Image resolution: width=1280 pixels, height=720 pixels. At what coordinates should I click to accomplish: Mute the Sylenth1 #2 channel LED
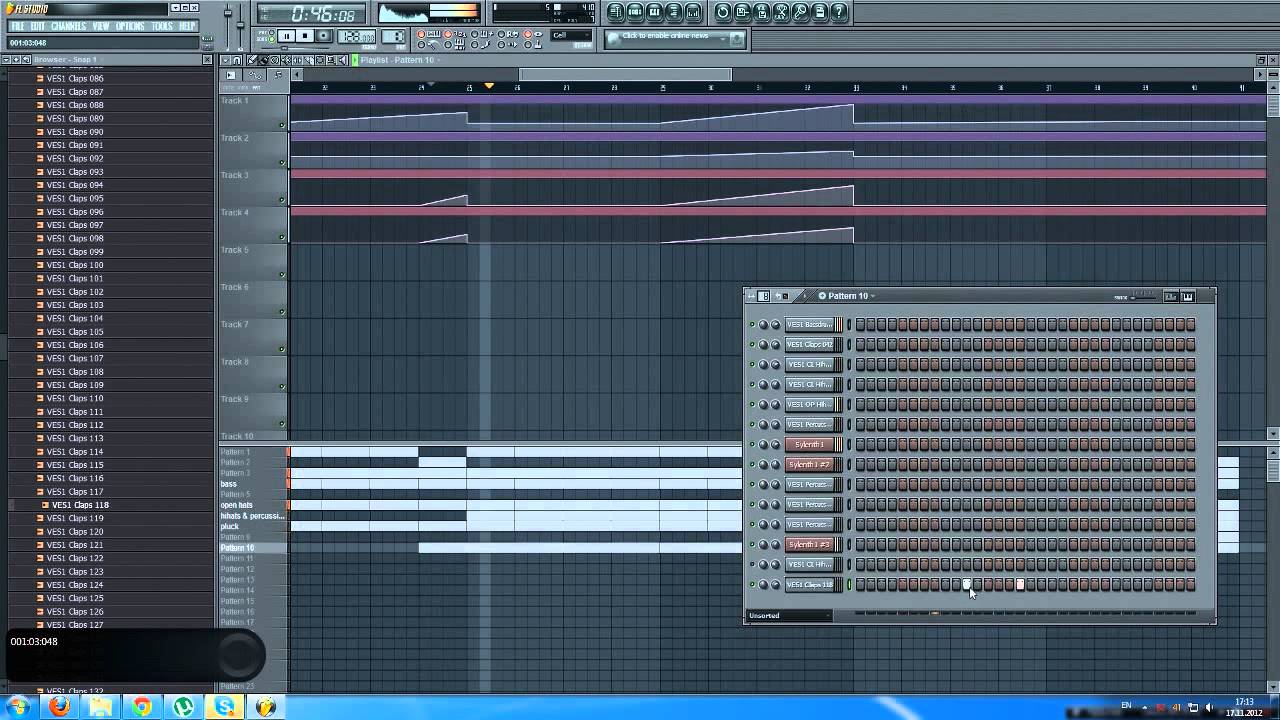pyautogui.click(x=752, y=464)
